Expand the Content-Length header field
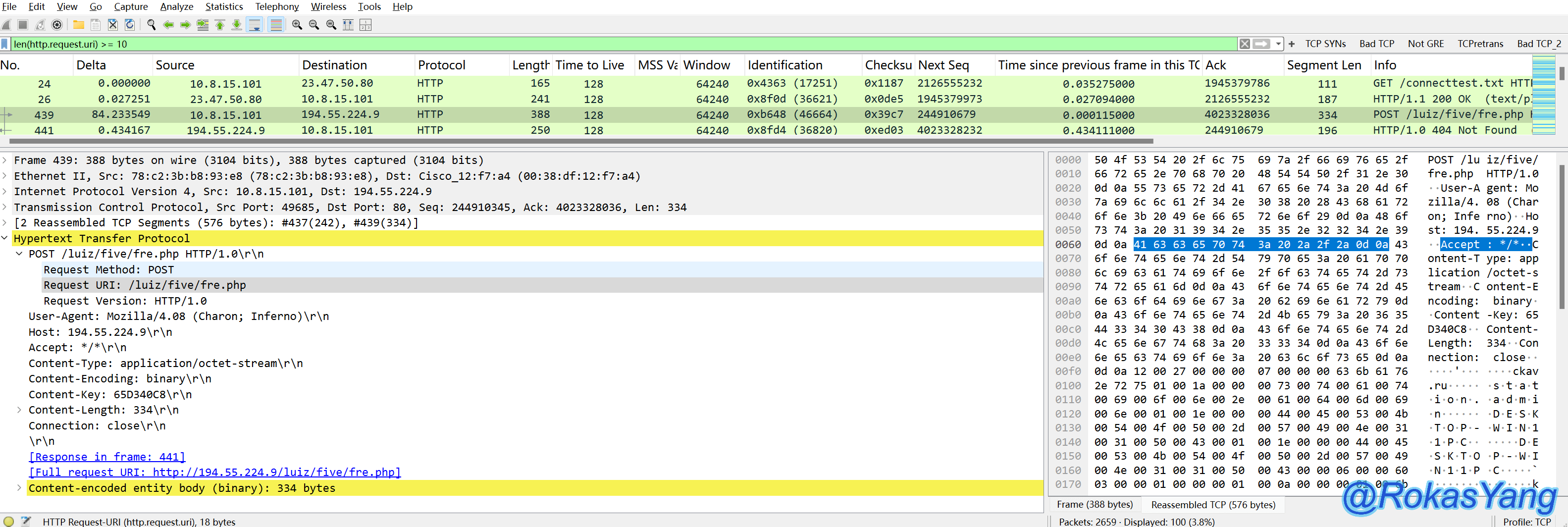1568x527 pixels. click(x=19, y=410)
